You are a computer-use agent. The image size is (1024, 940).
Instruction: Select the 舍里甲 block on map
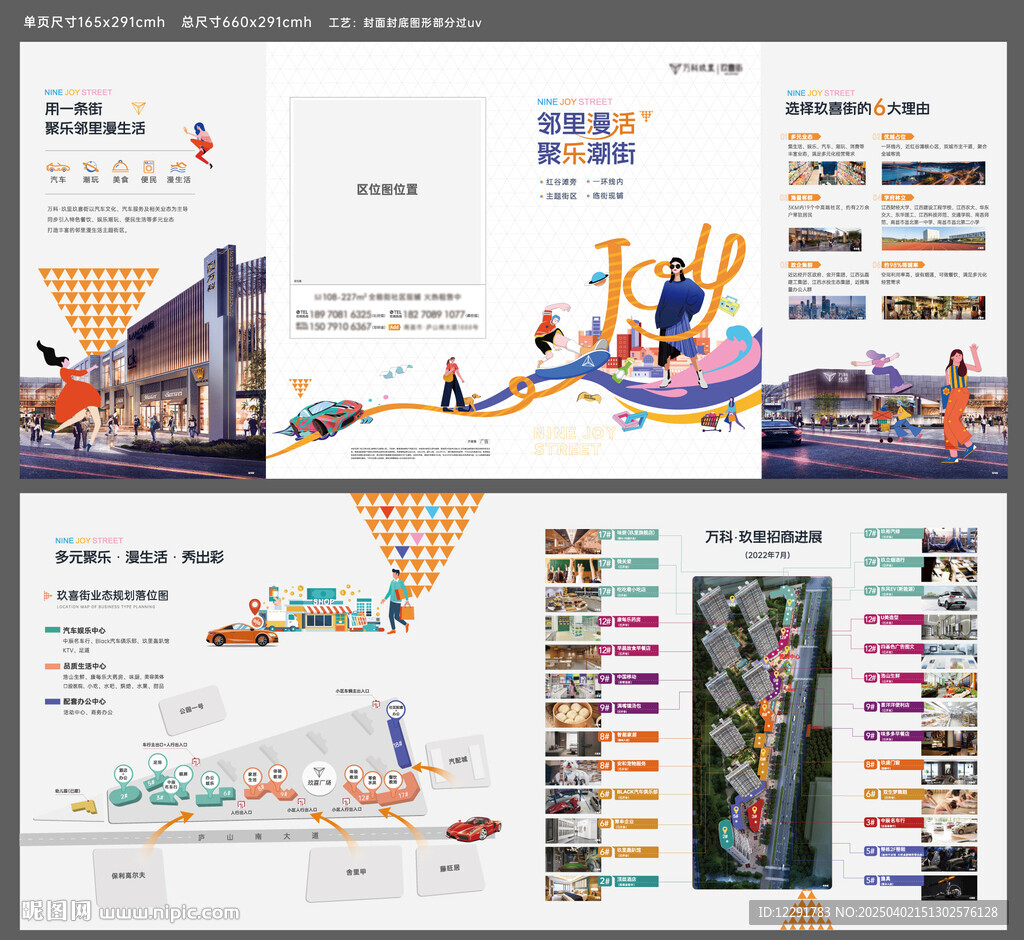pos(355,873)
